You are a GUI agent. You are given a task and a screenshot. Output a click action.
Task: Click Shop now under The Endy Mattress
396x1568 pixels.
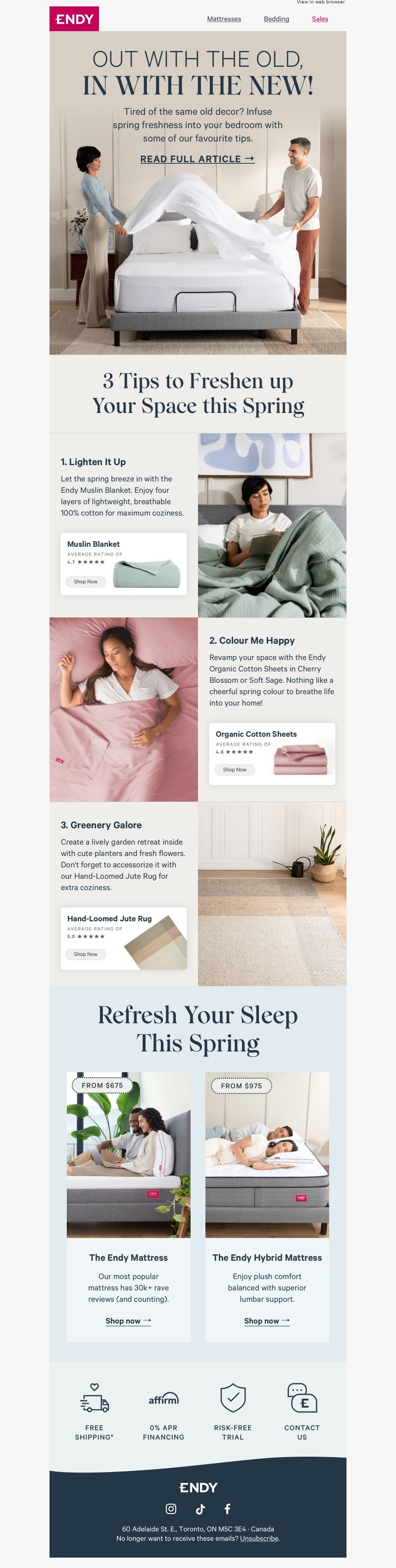point(129,1320)
